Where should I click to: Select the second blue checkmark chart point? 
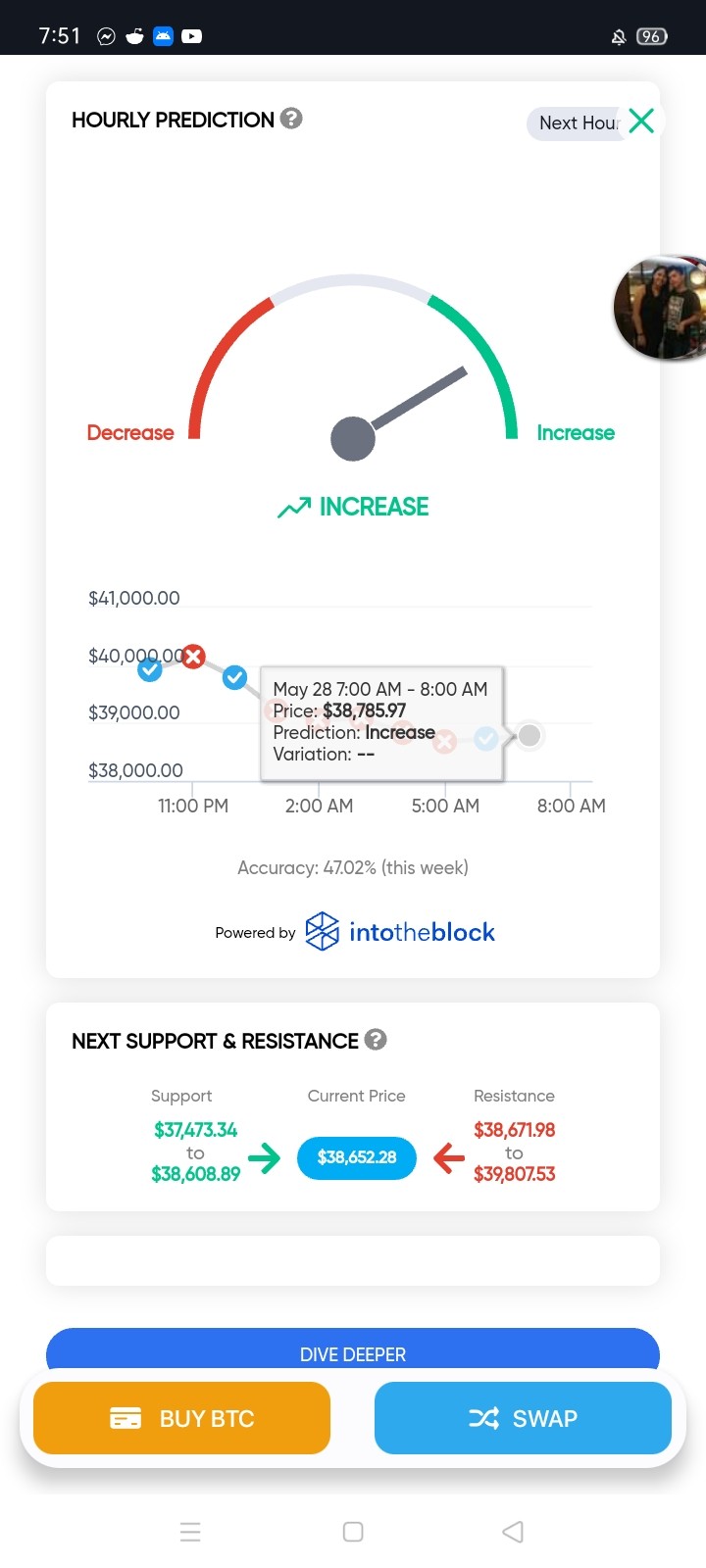[x=234, y=677]
